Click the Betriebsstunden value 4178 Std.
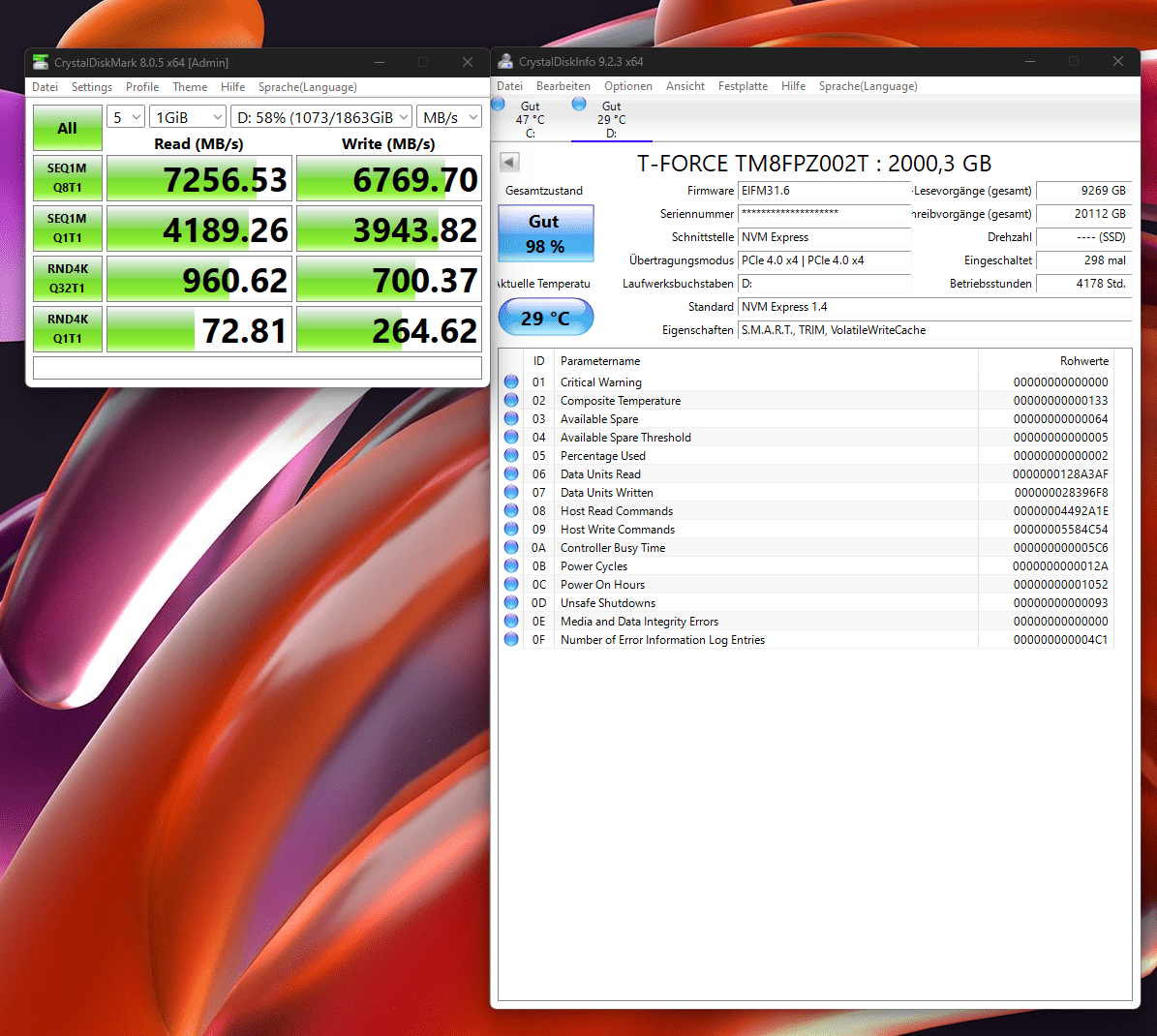Image resolution: width=1157 pixels, height=1036 pixels. 1083,284
